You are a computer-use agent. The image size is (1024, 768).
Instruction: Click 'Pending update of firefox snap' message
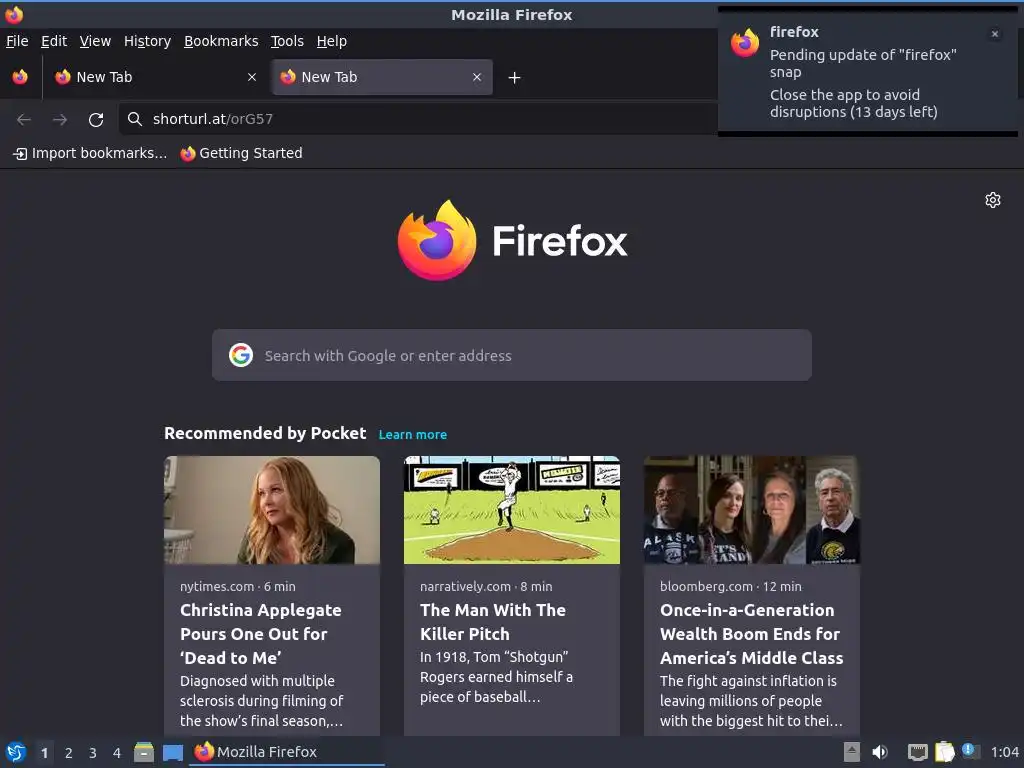863,63
